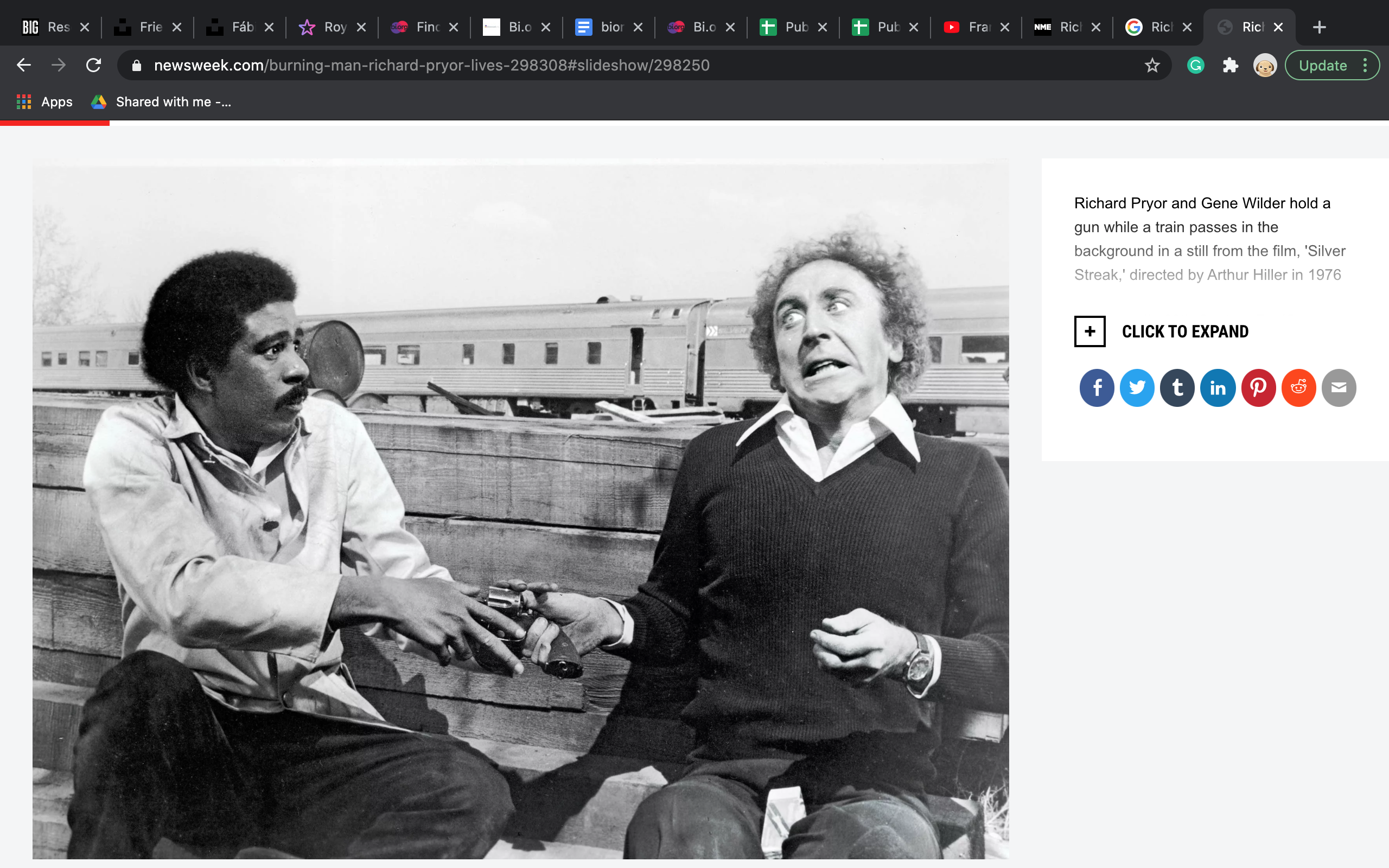The height and width of the screenshot is (868, 1389).
Task: Share the article on Reddit
Action: click(1298, 387)
